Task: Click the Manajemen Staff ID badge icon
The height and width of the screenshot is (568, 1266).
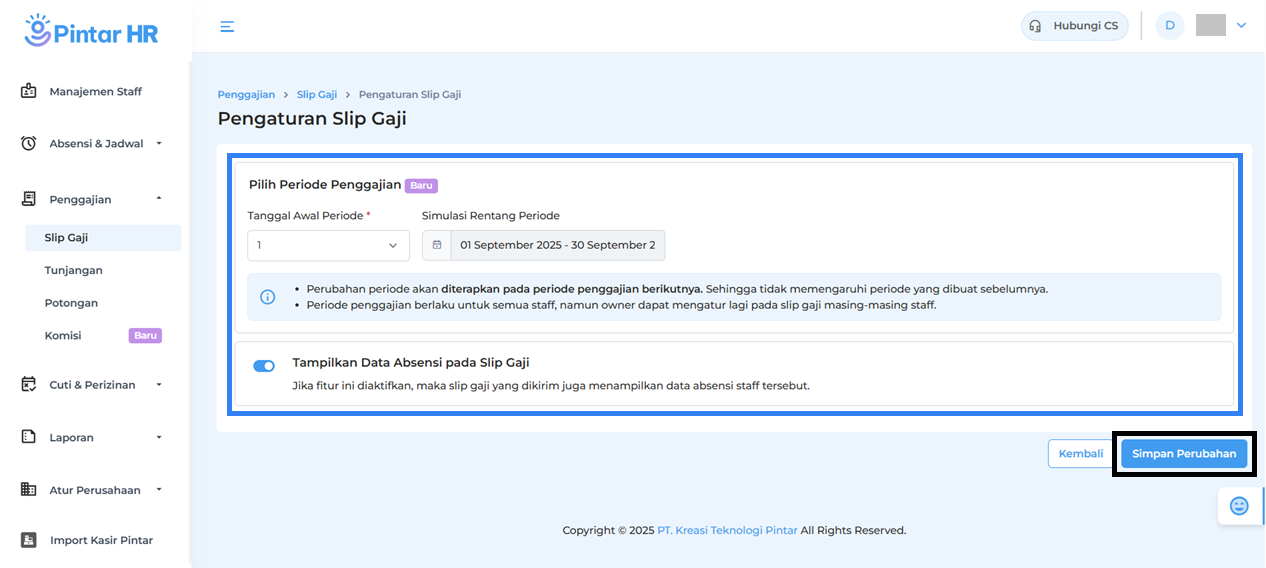Action: click(x=29, y=91)
